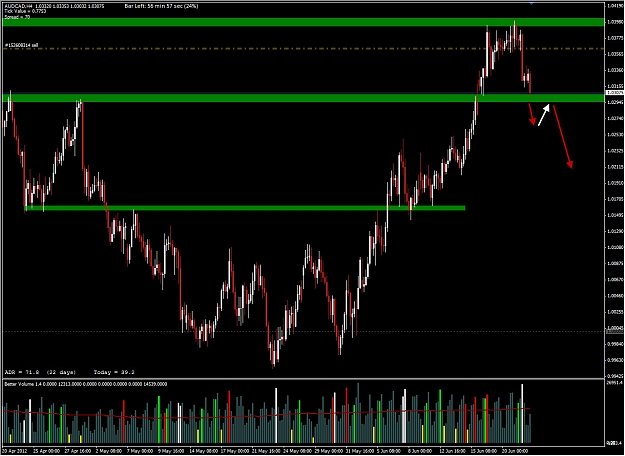
Task: Click the 27 Apr 16:00 date label
Action: point(77,451)
